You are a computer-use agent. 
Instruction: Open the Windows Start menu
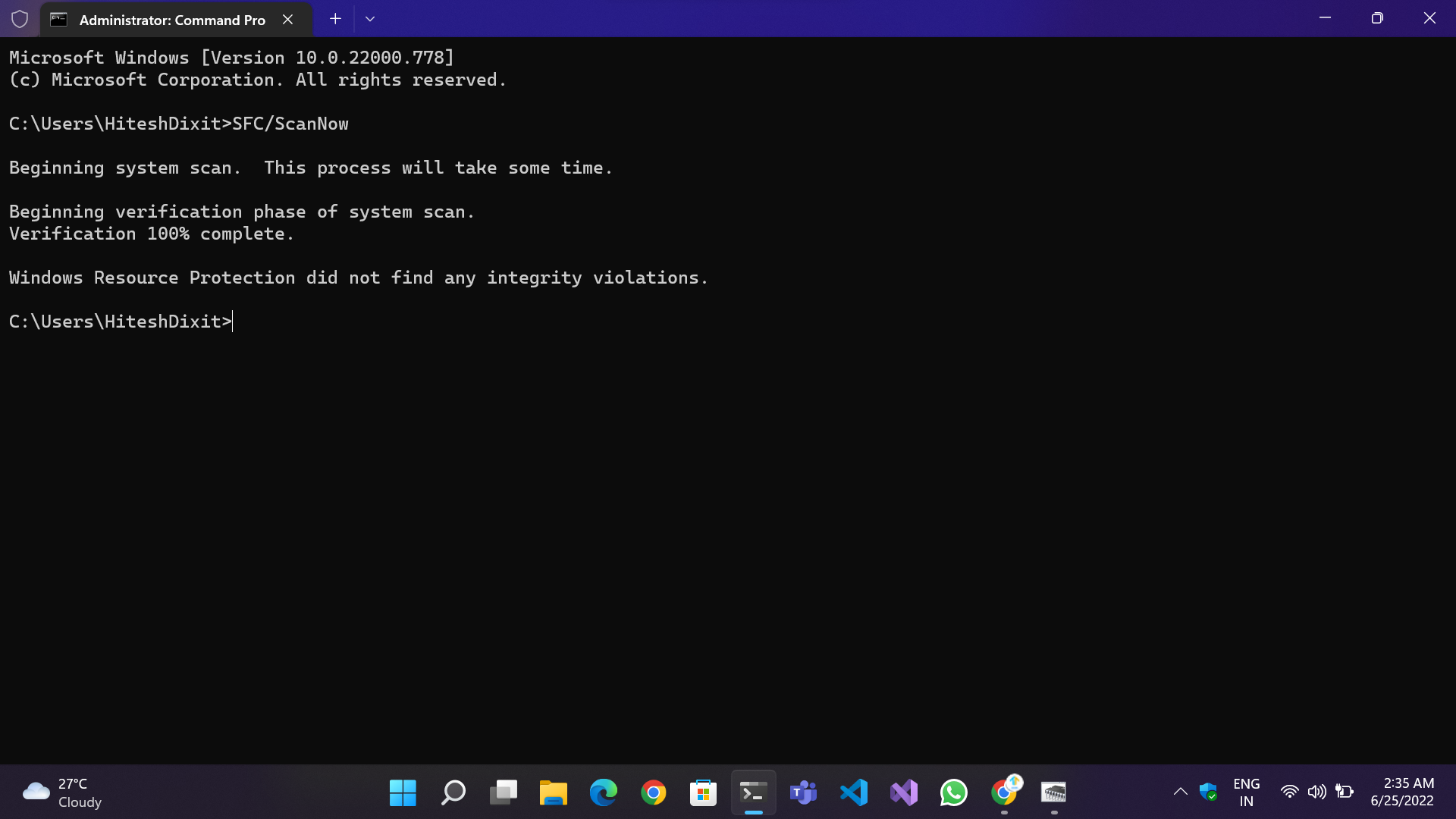click(x=403, y=793)
